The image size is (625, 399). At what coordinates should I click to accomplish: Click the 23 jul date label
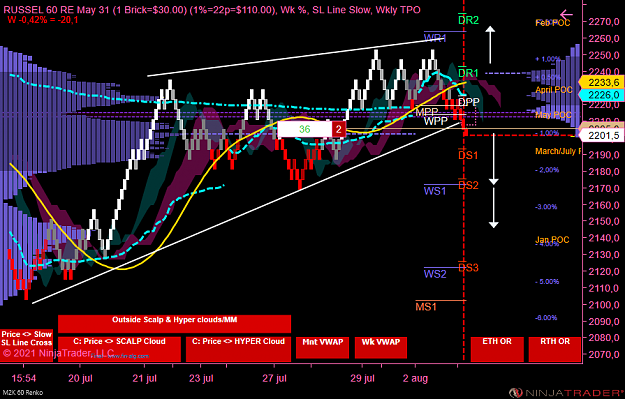[x=201, y=378]
